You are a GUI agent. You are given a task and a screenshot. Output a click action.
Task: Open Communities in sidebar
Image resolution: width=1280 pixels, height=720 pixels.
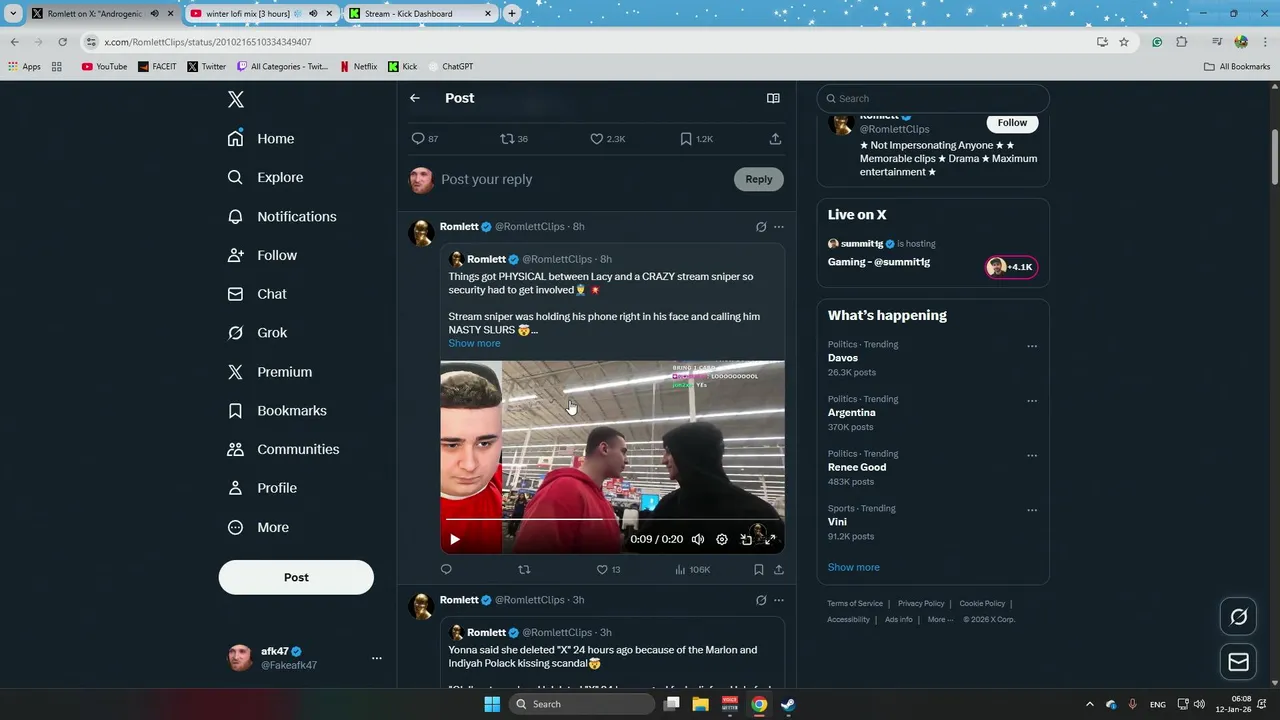[x=283, y=449]
